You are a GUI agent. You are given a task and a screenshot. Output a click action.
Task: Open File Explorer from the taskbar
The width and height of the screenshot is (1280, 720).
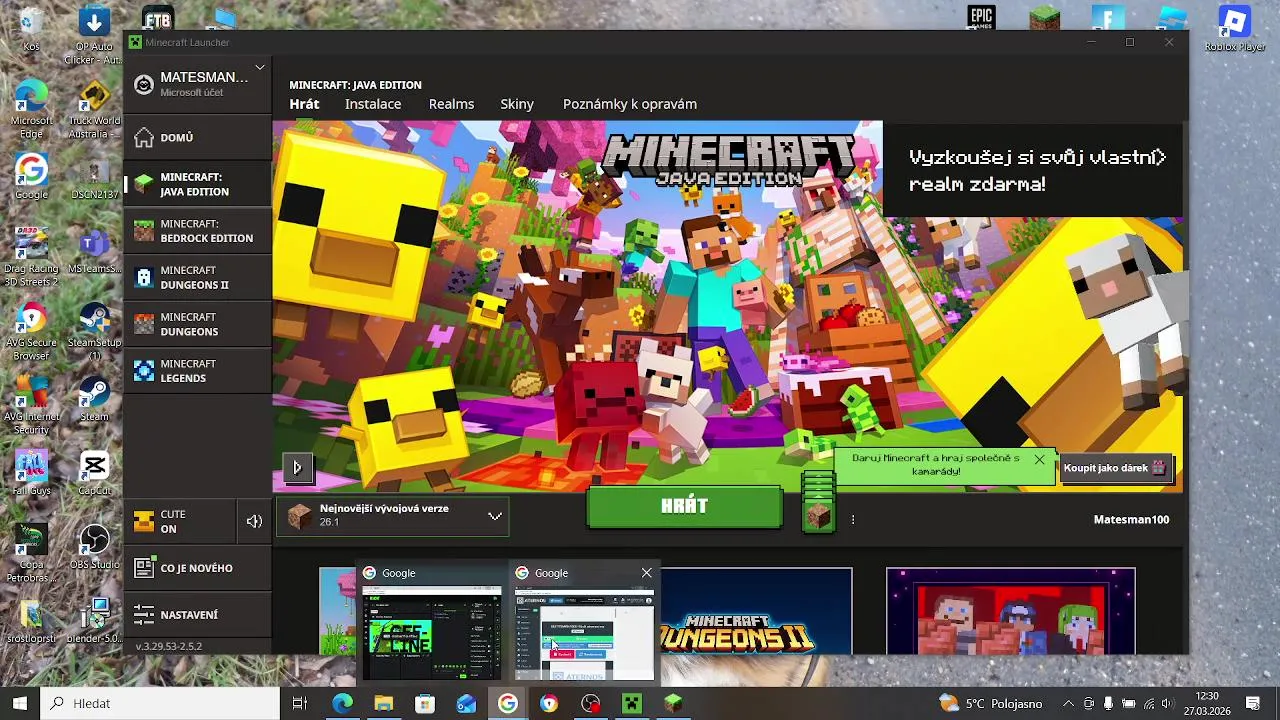click(383, 703)
